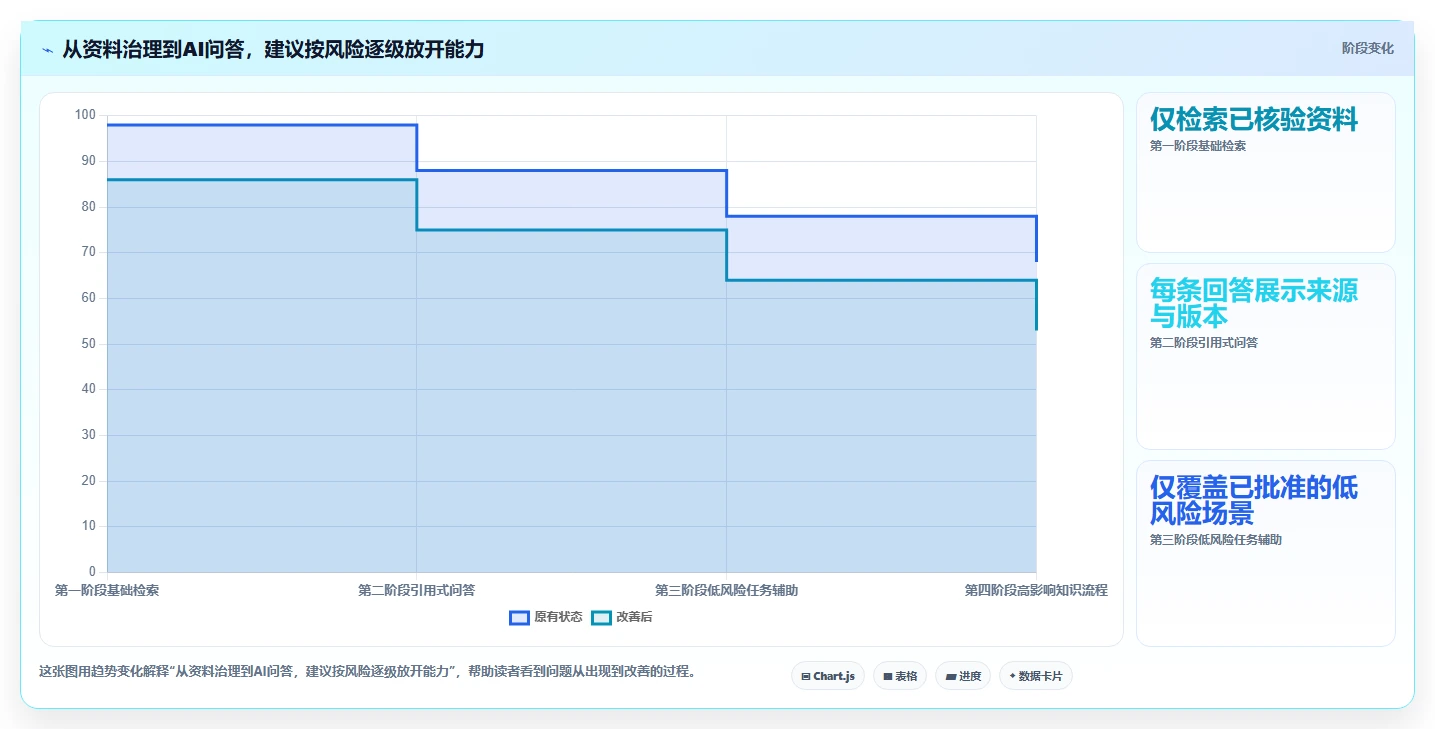Click 第一阶段基础检索 subtitle in first card

click(1198, 146)
